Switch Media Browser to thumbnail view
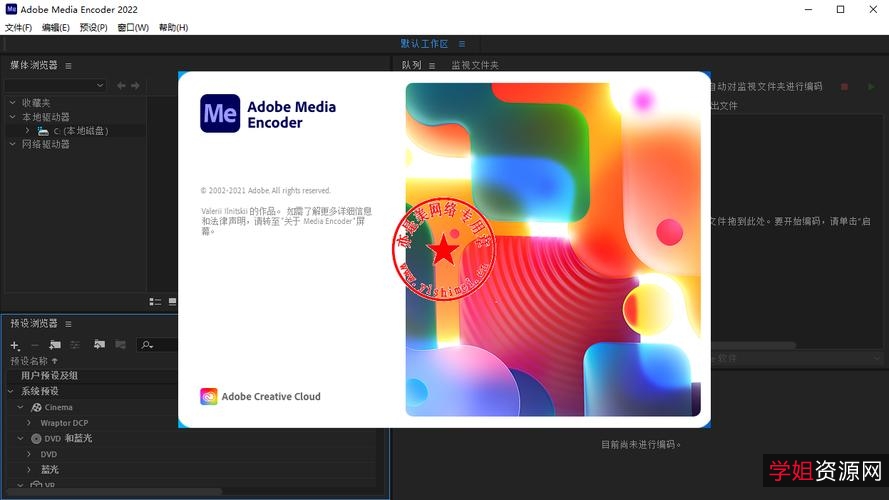Screen dimensions: 889x500 (x=172, y=302)
